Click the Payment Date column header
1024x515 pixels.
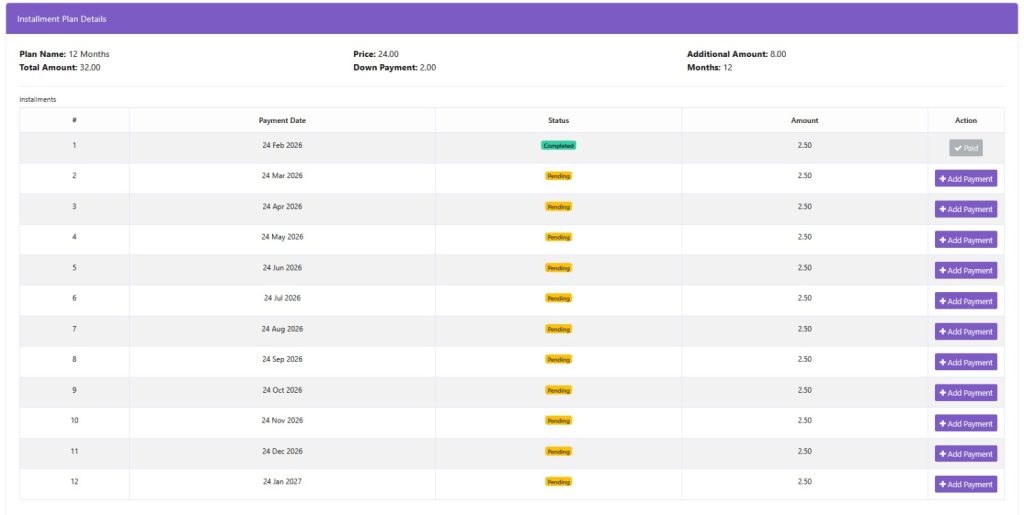pos(282,120)
